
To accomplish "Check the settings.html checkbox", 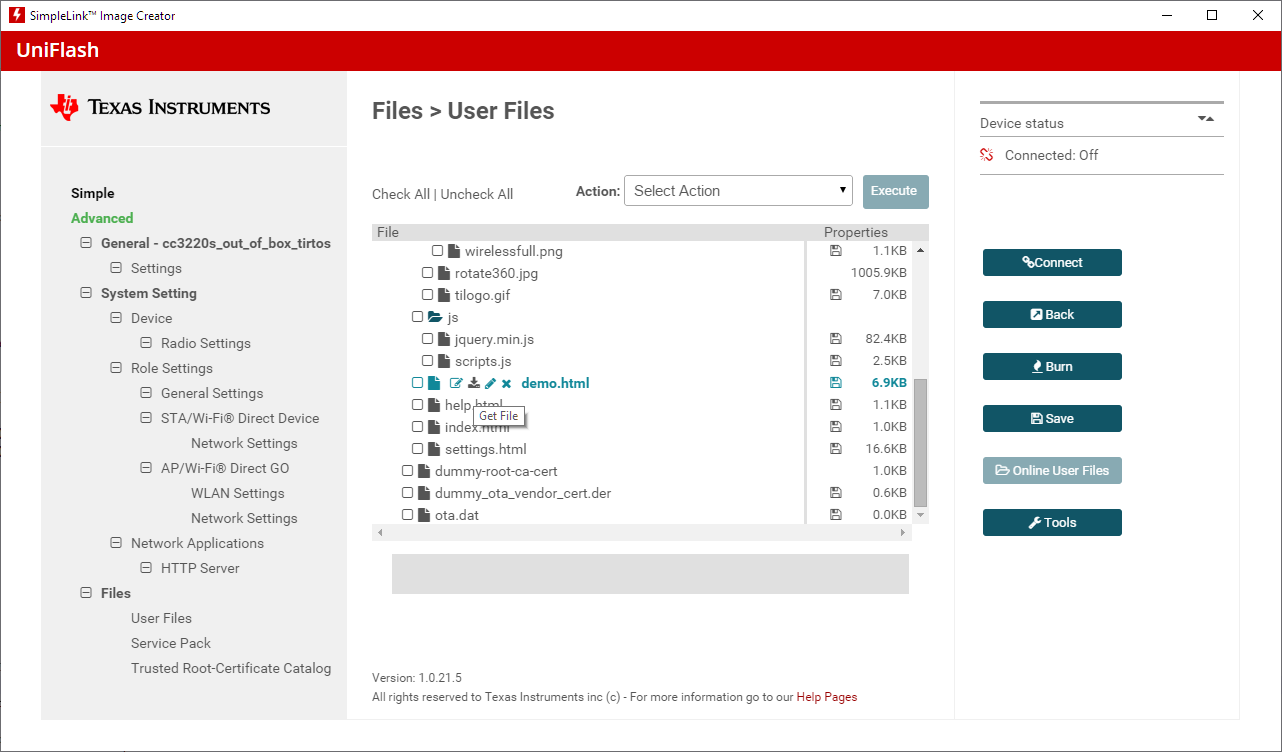I will tap(417, 449).
